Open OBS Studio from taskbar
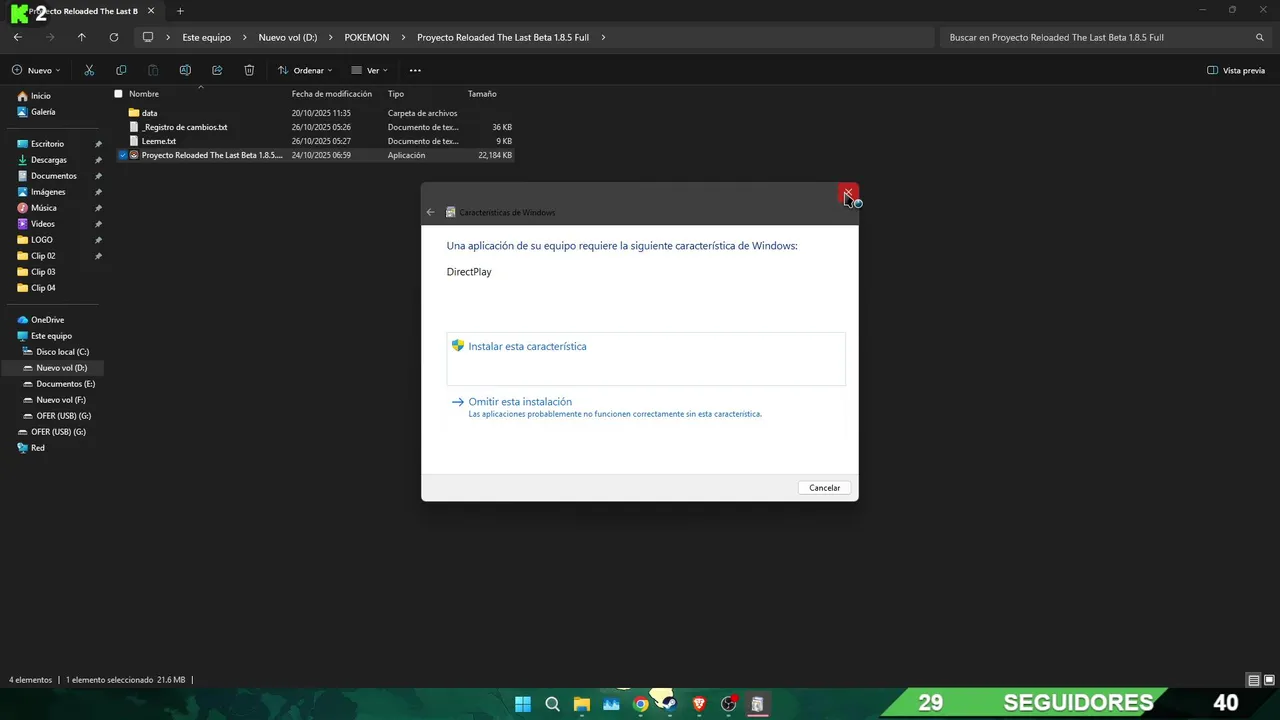1280x720 pixels. [x=729, y=704]
